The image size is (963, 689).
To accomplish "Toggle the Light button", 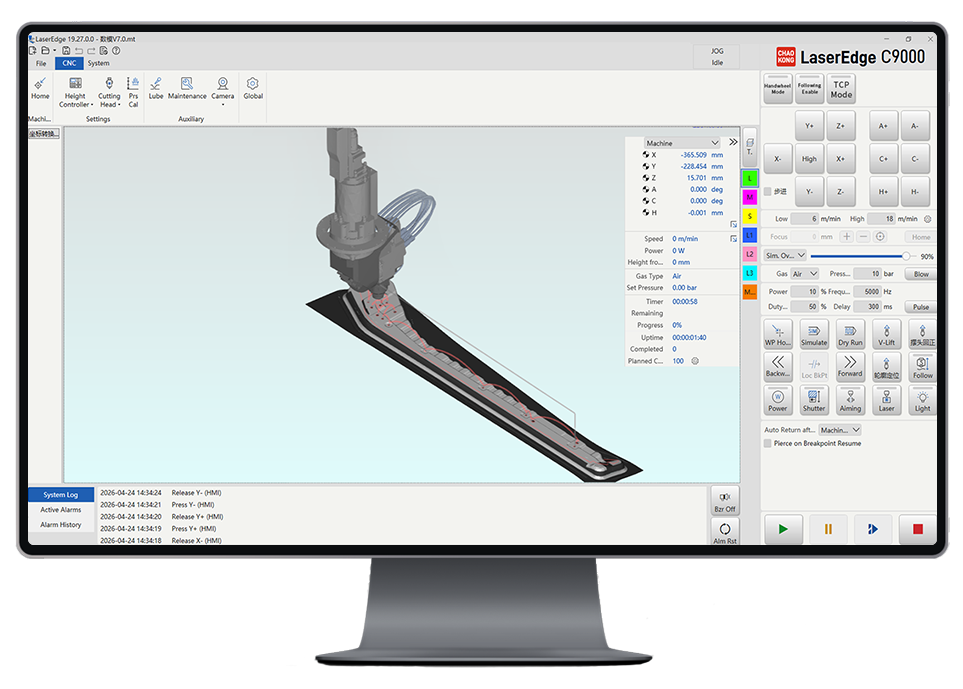I will [922, 400].
